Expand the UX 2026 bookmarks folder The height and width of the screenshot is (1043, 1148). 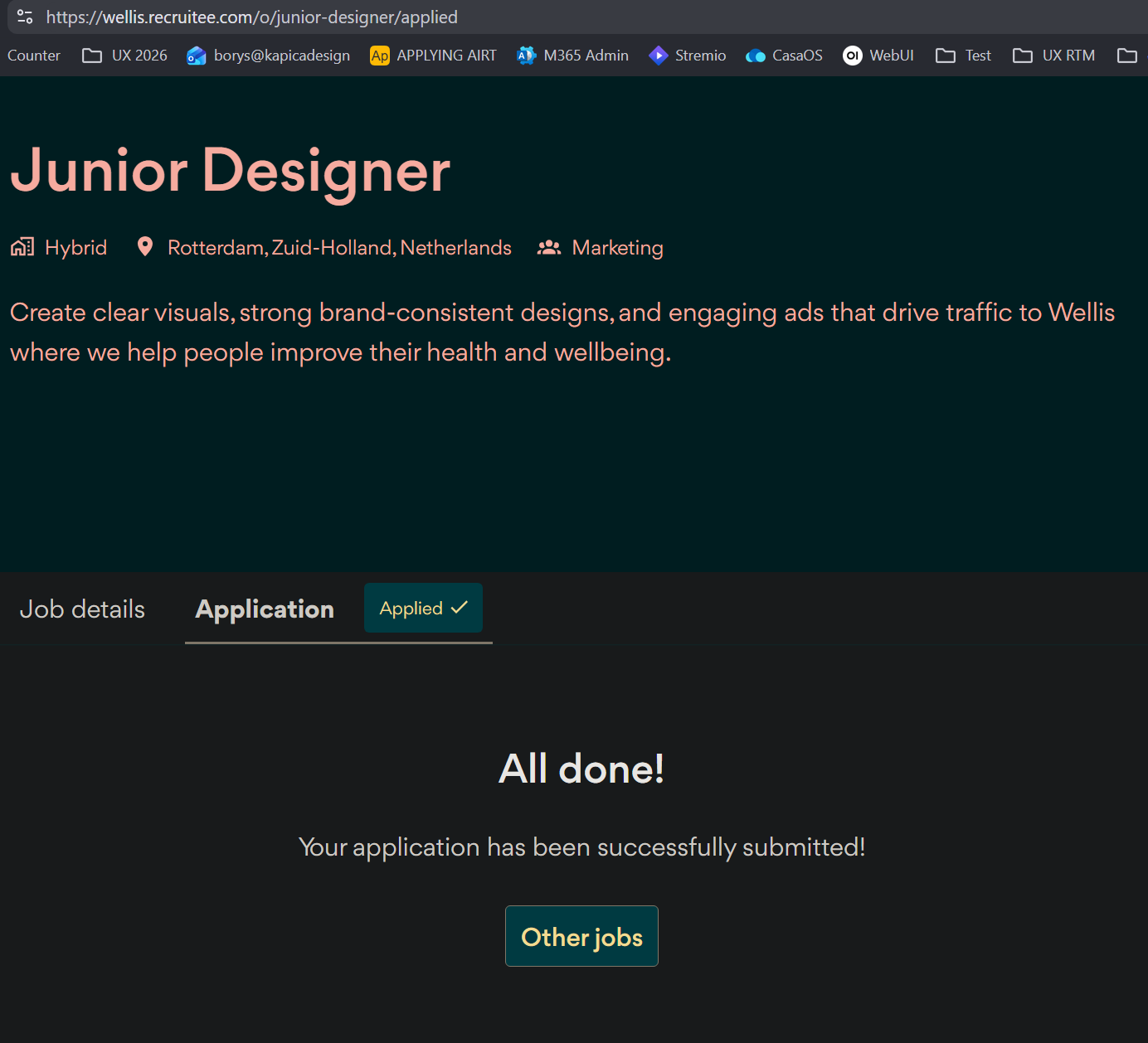click(124, 56)
